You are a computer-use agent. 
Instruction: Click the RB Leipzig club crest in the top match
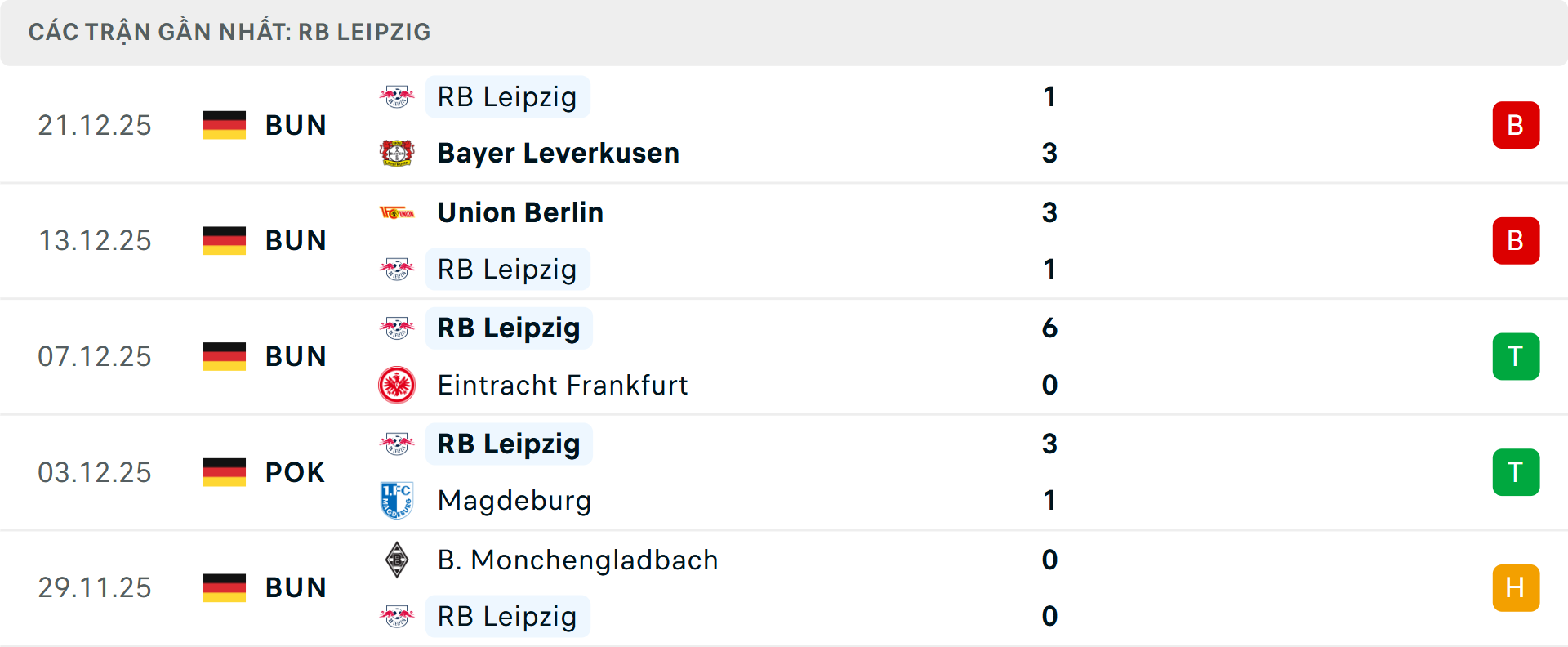pos(398,96)
